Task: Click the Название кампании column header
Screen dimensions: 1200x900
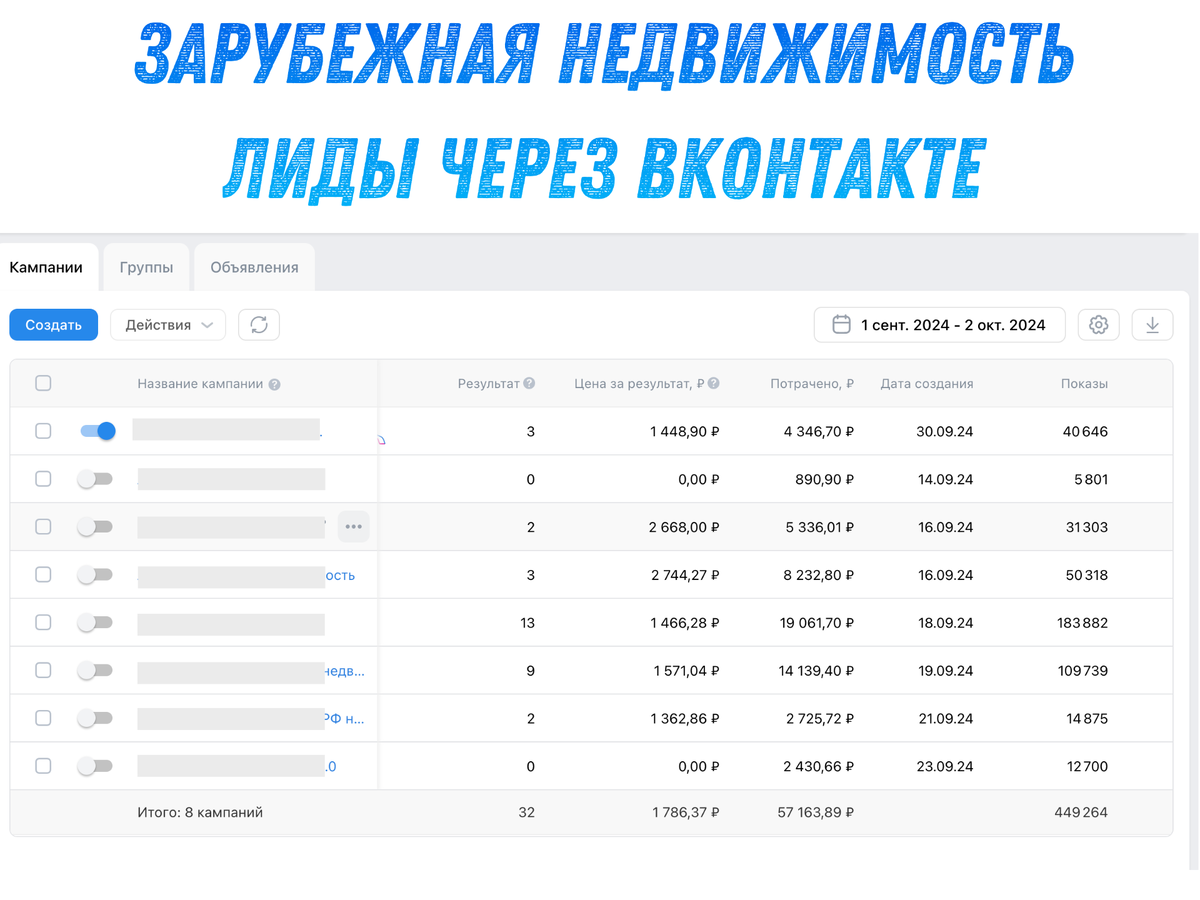Action: click(201, 384)
